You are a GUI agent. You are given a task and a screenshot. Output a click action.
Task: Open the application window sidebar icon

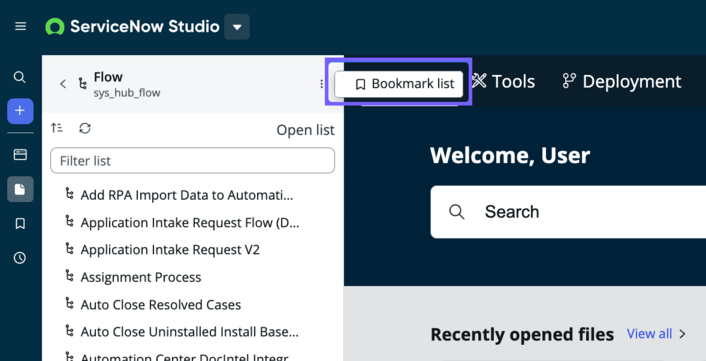pyautogui.click(x=20, y=155)
